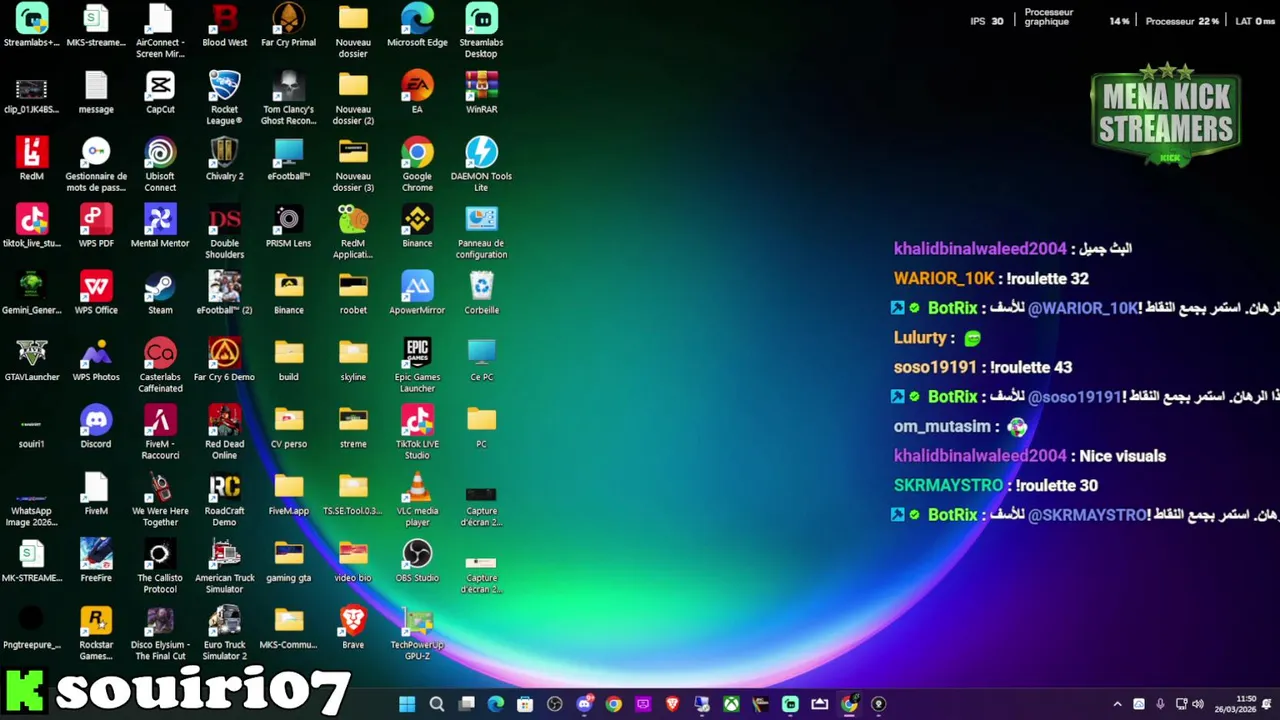Open PRISM Lens desktop icon
This screenshot has height=720, width=1280.
click(x=288, y=228)
